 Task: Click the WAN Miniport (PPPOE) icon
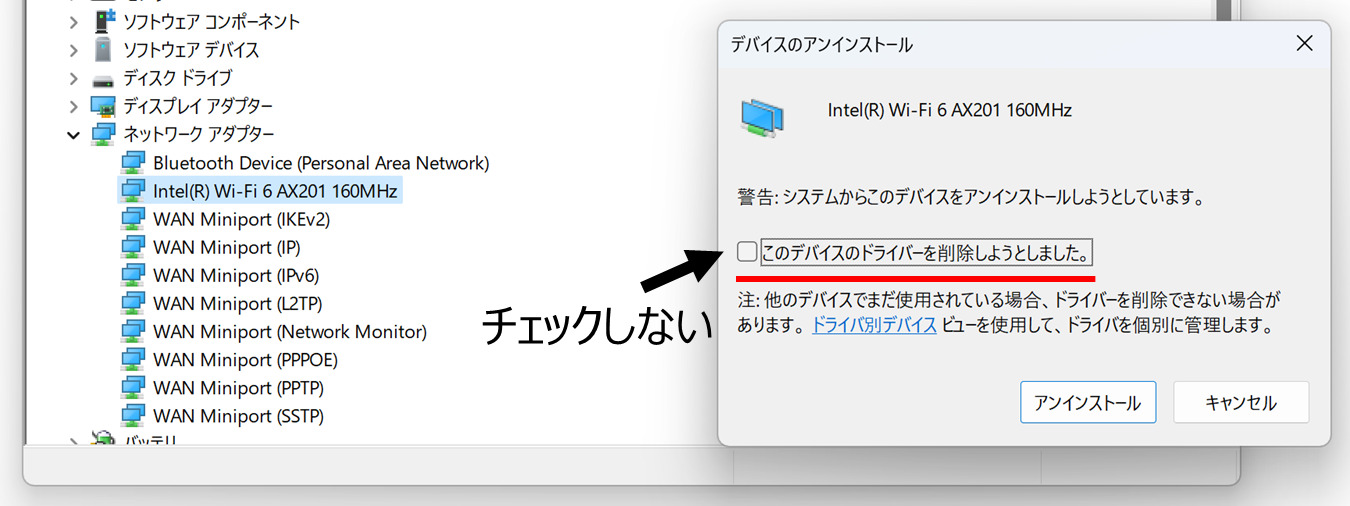(133, 359)
